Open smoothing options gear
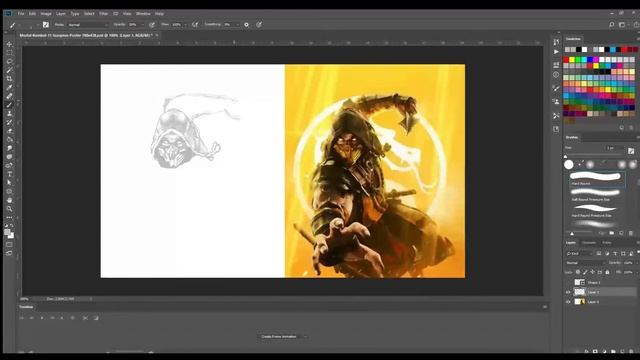The image size is (640, 360). tap(246, 25)
